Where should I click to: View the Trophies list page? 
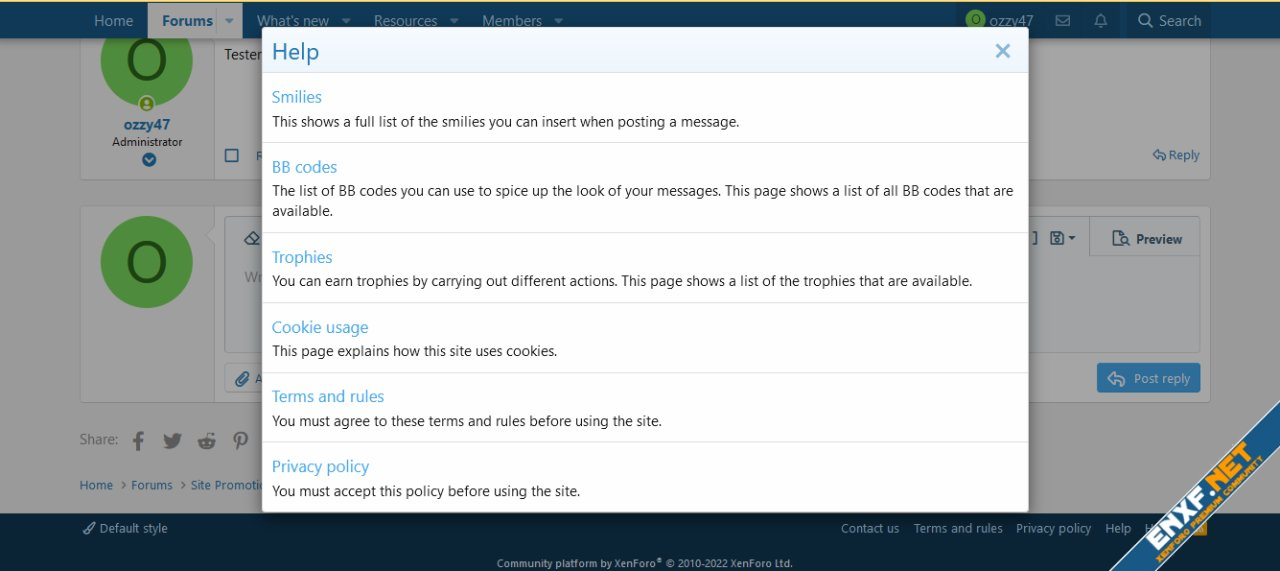point(302,257)
